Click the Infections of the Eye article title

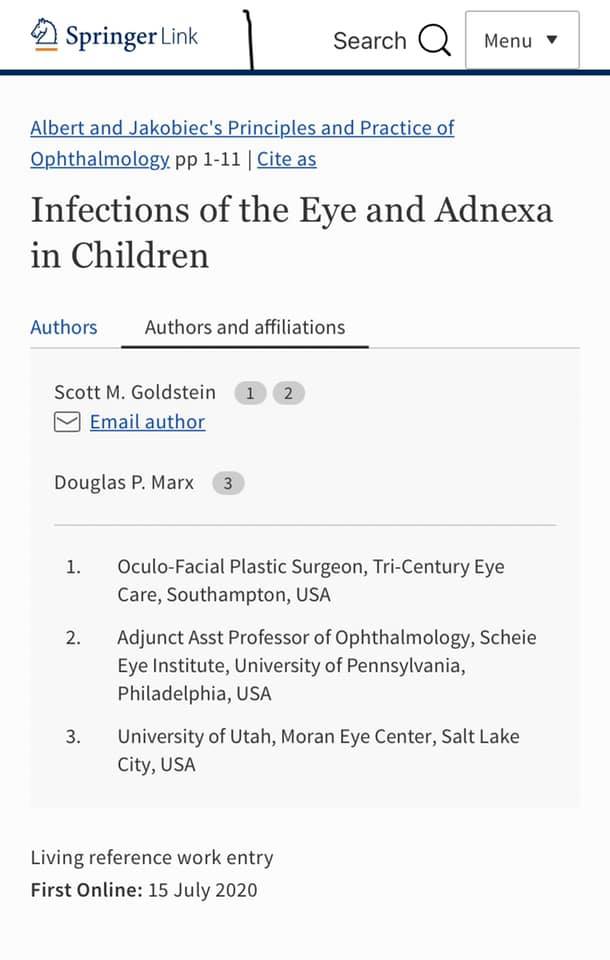(292, 233)
